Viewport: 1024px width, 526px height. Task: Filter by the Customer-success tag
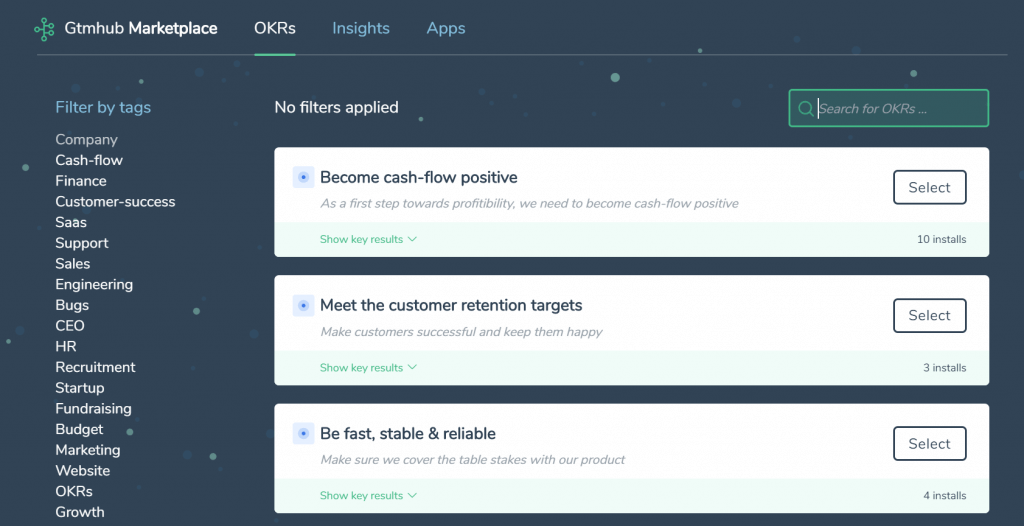point(115,202)
